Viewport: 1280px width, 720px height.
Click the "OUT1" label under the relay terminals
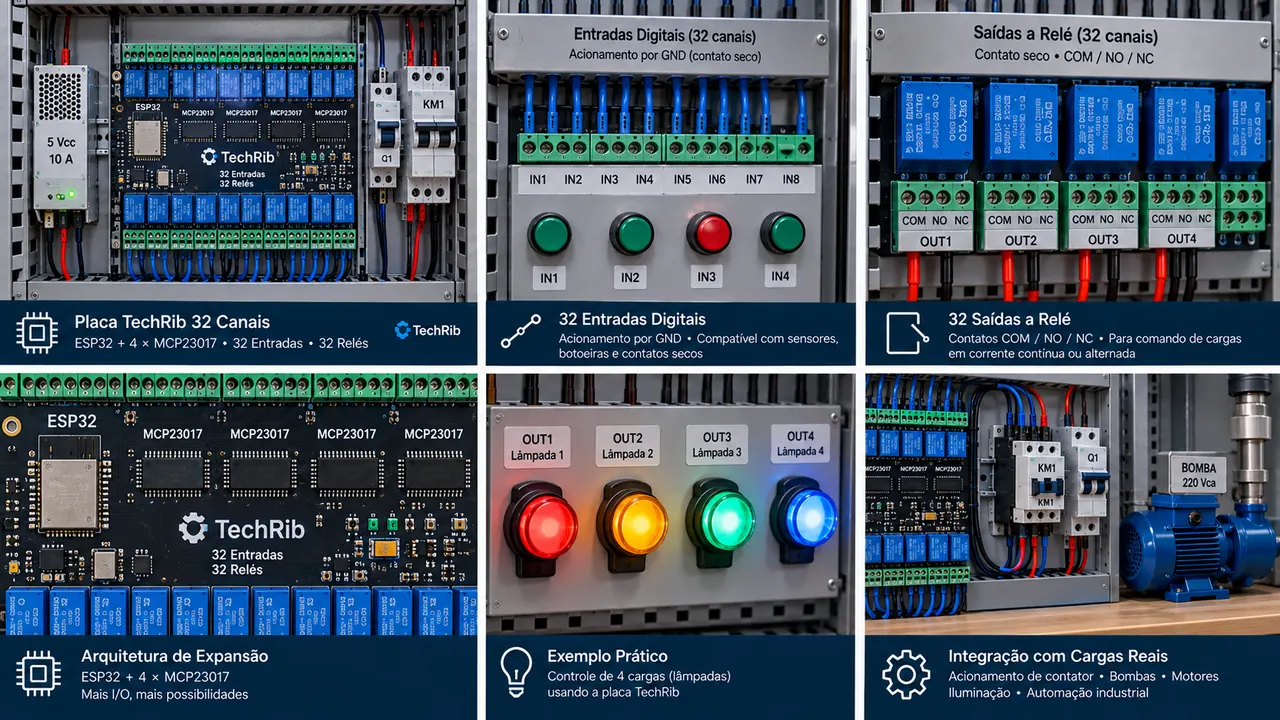[936, 240]
